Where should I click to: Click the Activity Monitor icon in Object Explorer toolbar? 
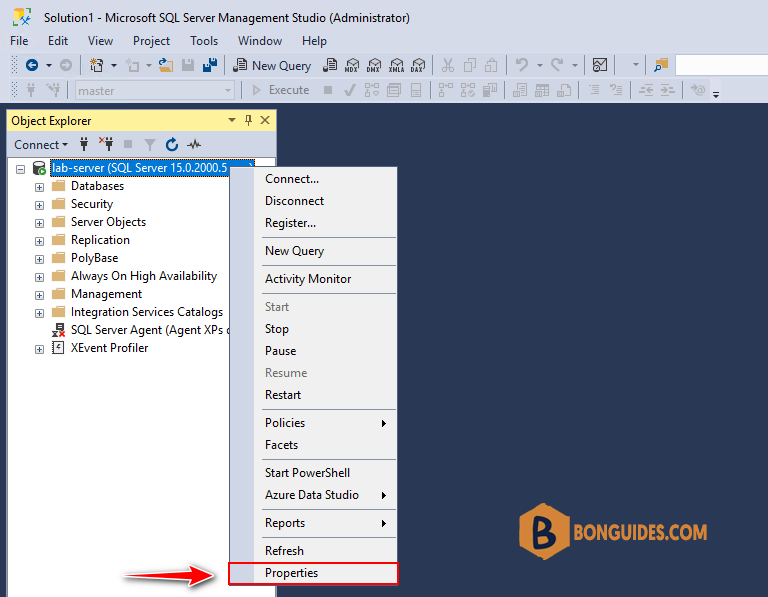click(194, 144)
